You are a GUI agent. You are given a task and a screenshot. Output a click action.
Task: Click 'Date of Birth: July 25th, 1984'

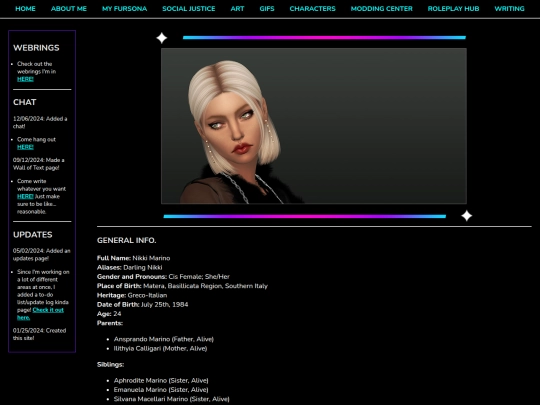(143, 304)
